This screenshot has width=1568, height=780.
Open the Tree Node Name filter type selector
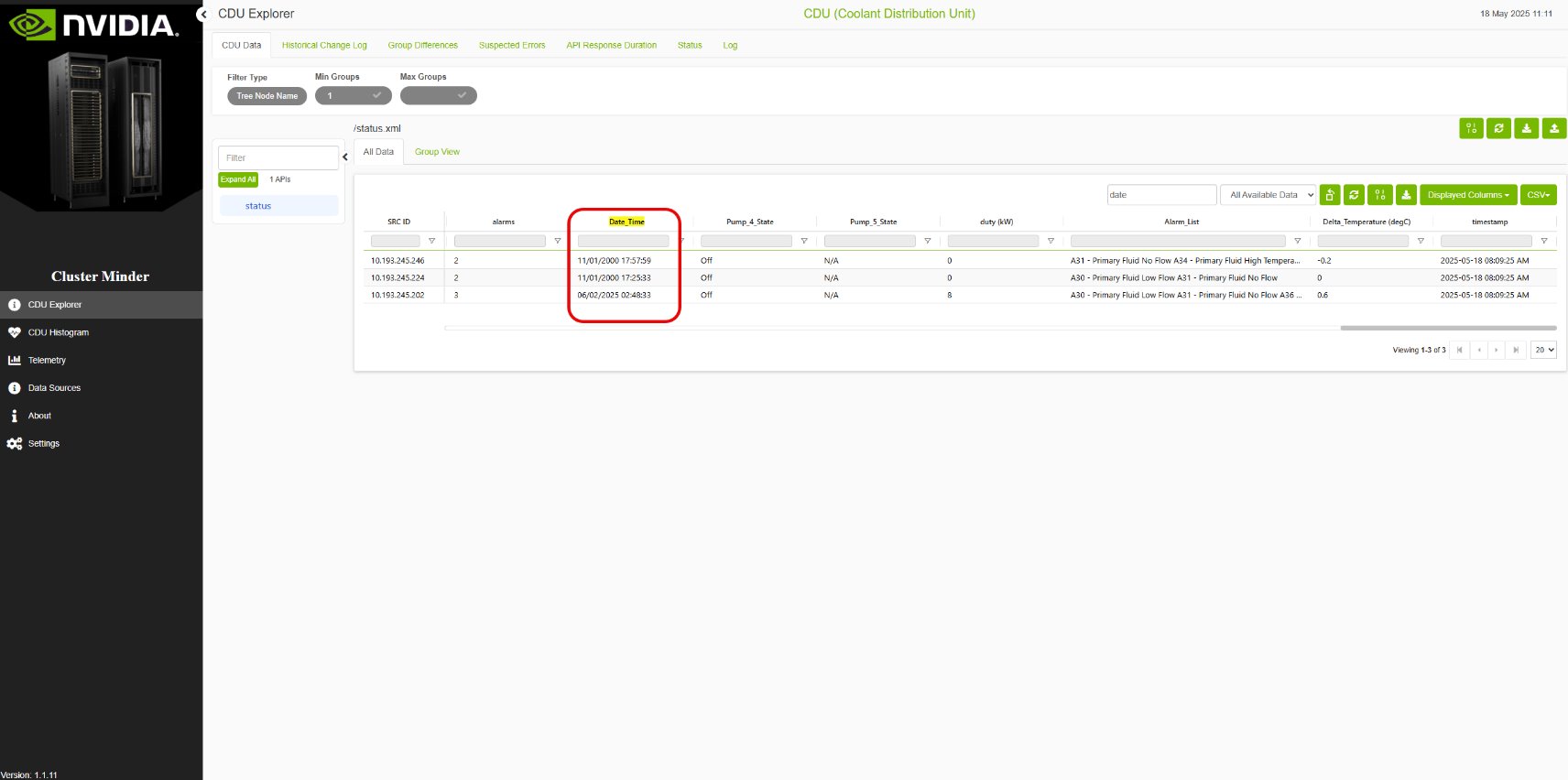tap(267, 95)
